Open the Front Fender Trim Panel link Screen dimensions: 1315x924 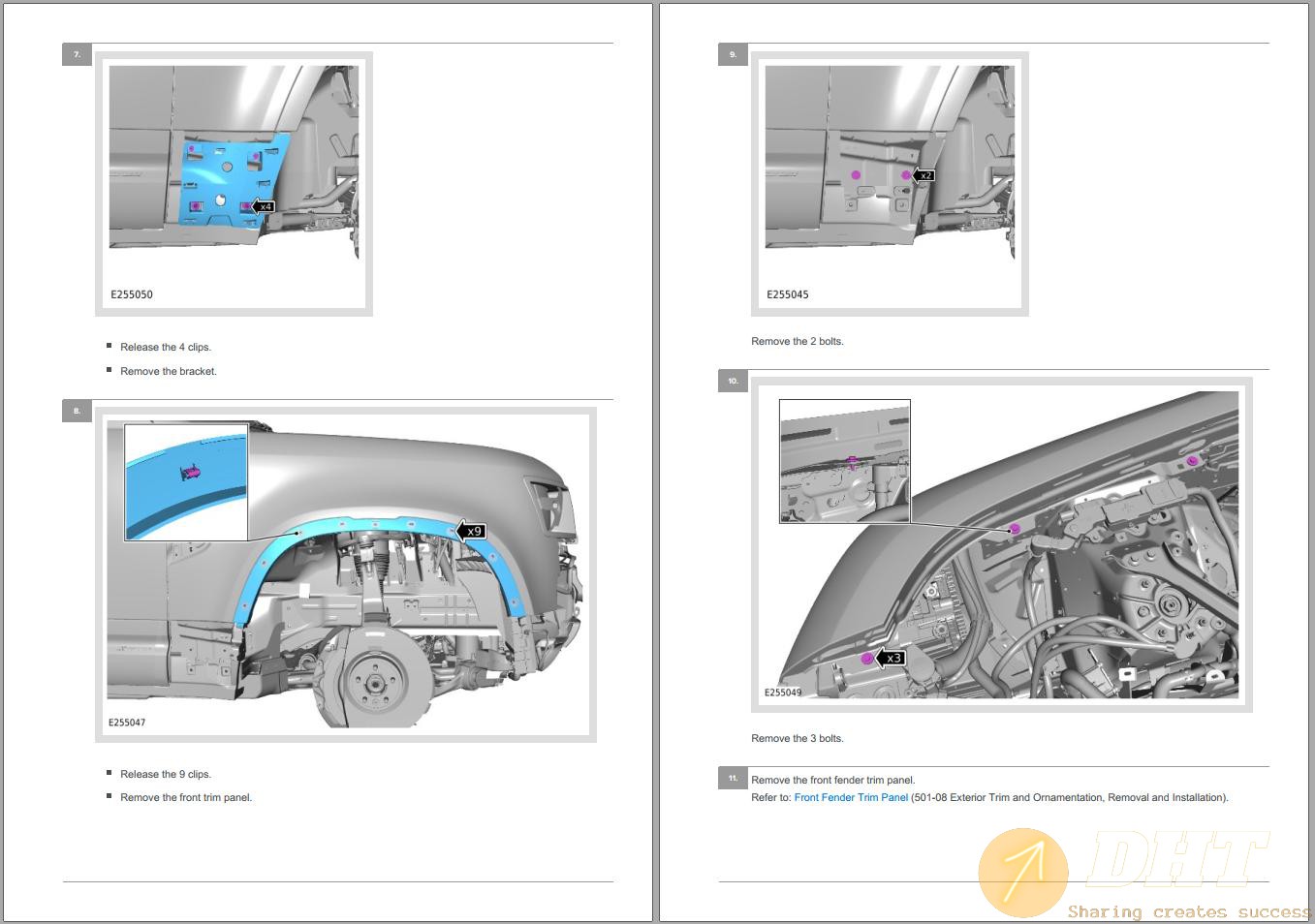coord(851,798)
